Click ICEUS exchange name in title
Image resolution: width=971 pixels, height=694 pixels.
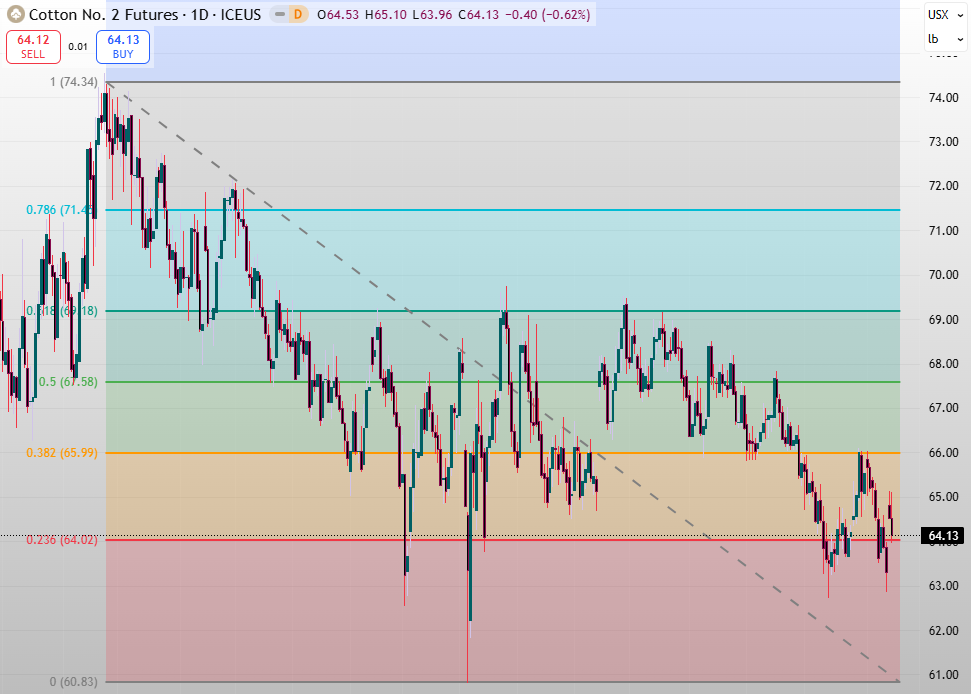236,15
